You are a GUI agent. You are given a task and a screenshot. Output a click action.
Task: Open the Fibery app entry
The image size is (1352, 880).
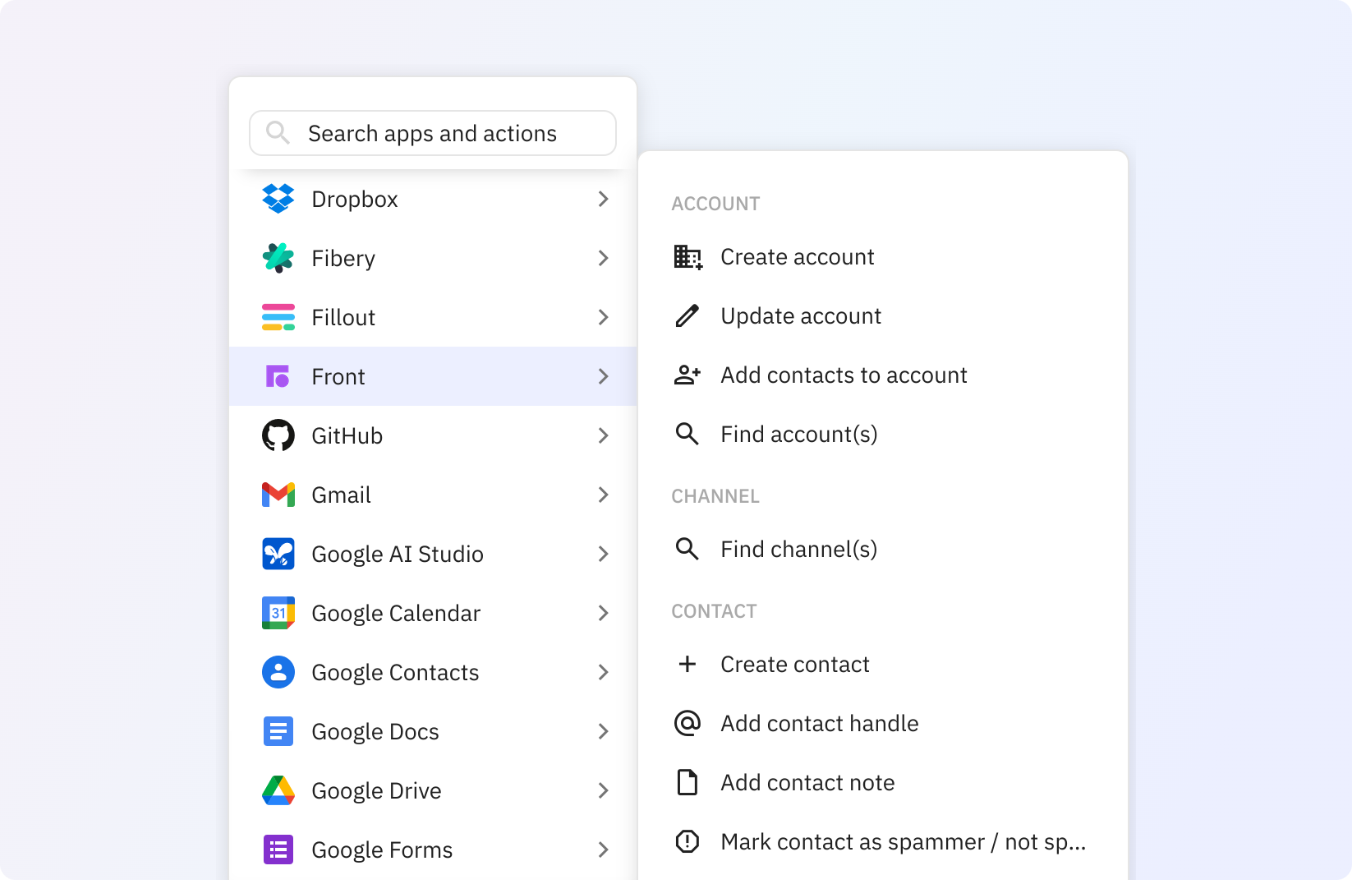click(x=433, y=258)
